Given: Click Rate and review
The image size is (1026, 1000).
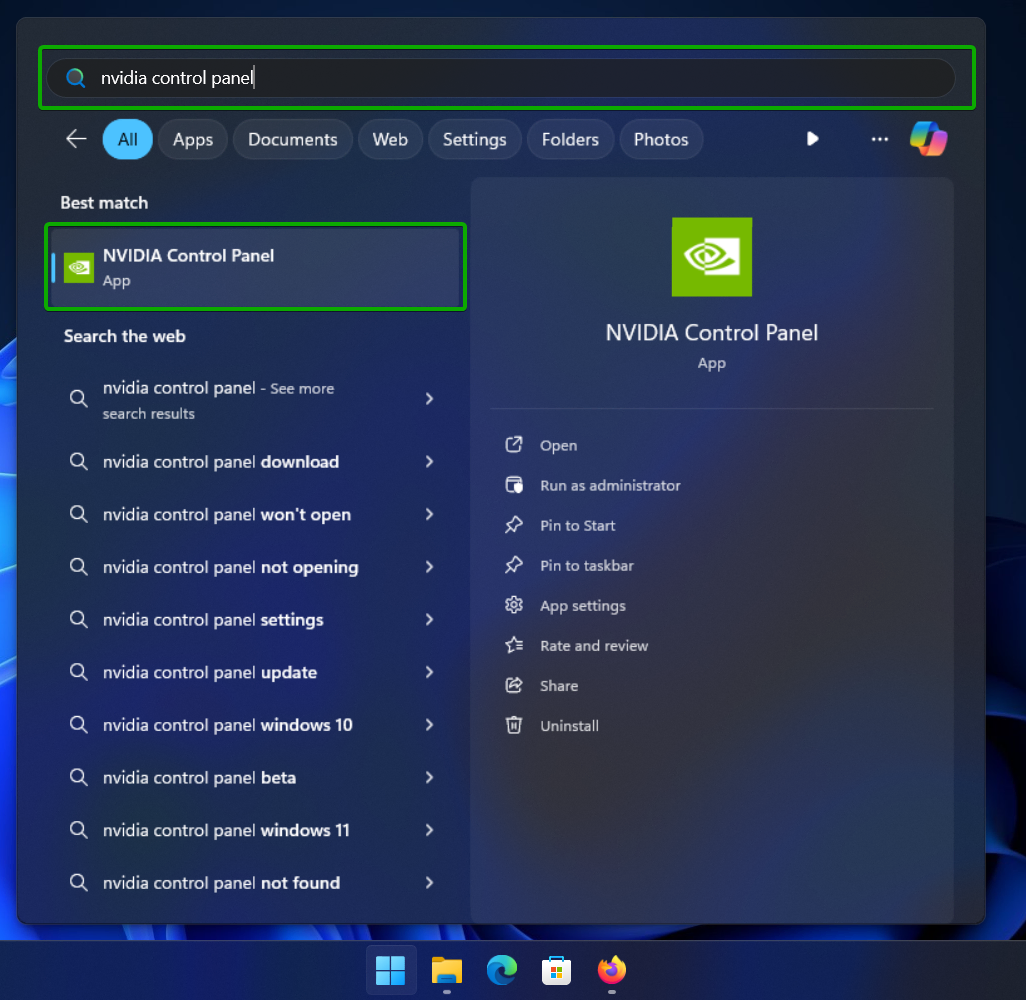Looking at the screenshot, I should coord(591,645).
